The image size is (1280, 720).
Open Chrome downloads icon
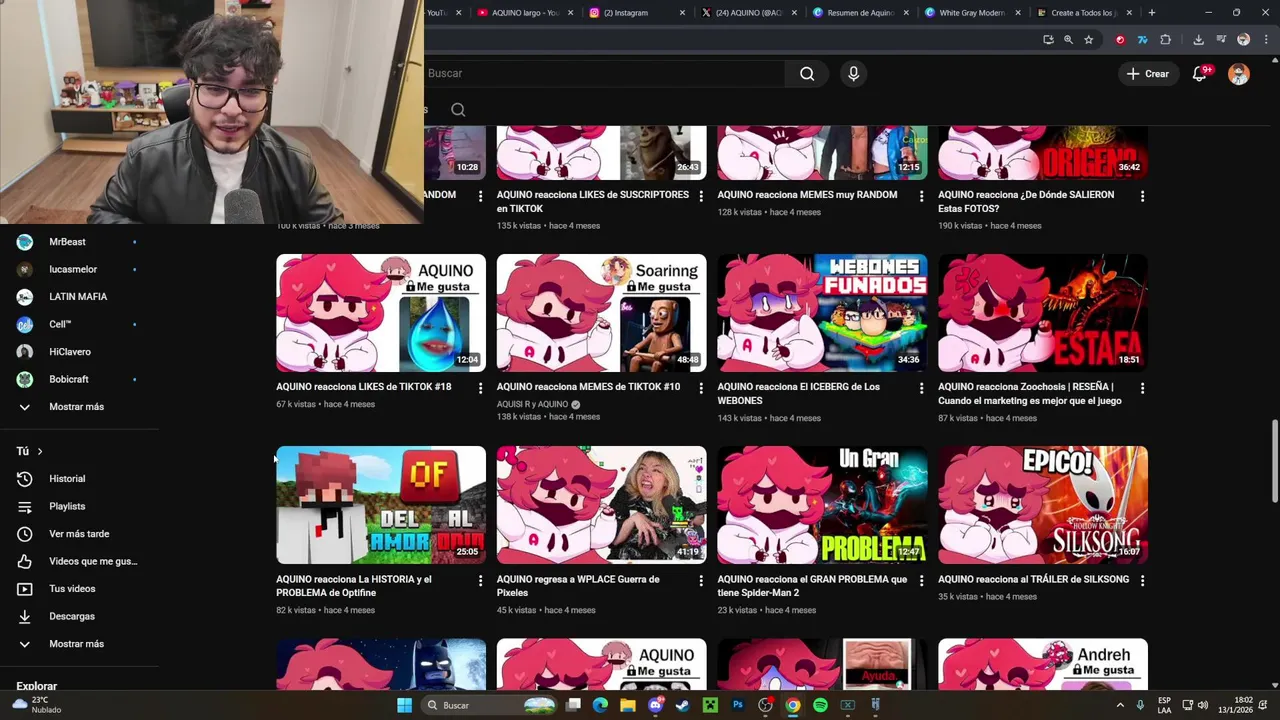[x=1198, y=40]
